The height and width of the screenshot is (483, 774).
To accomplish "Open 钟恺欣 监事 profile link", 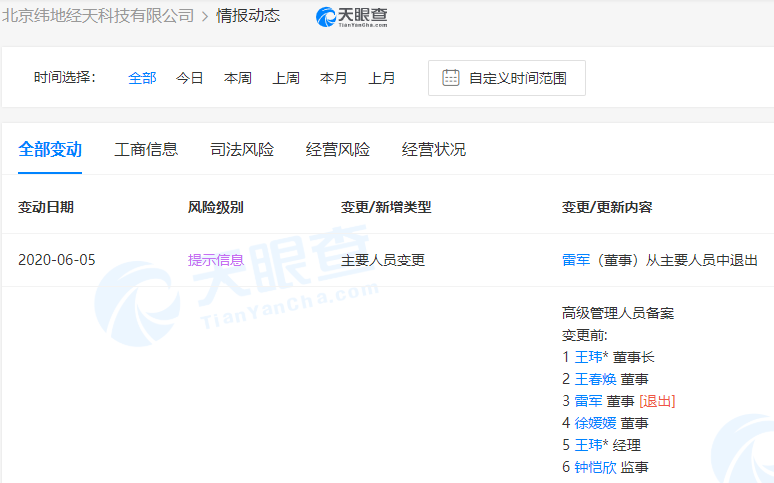I will pos(595,467).
